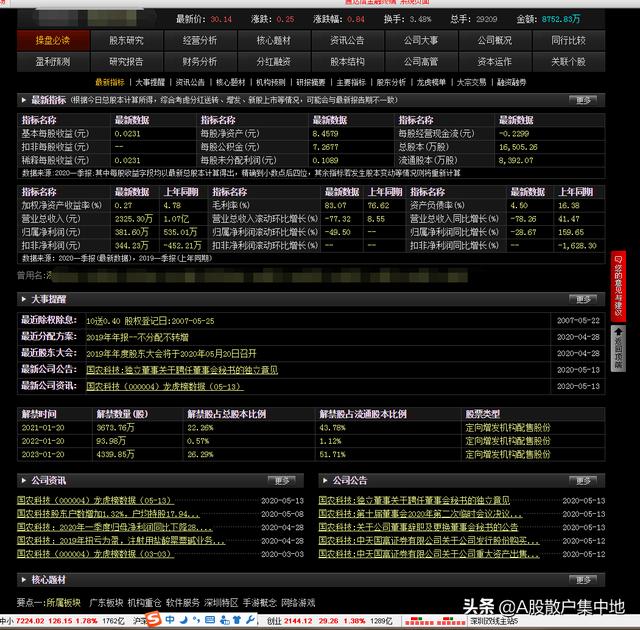Open 龙虎榜数据 (05-13) link in 最新公司资讯 row
The height and width of the screenshot is (630, 640).
coord(165,386)
